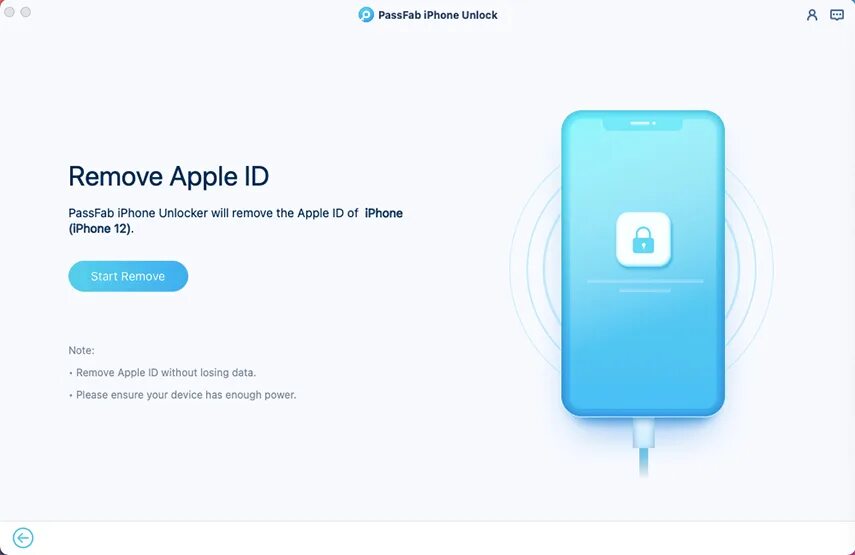
Task: Click the PassFab logo in title bar
Action: (365, 15)
